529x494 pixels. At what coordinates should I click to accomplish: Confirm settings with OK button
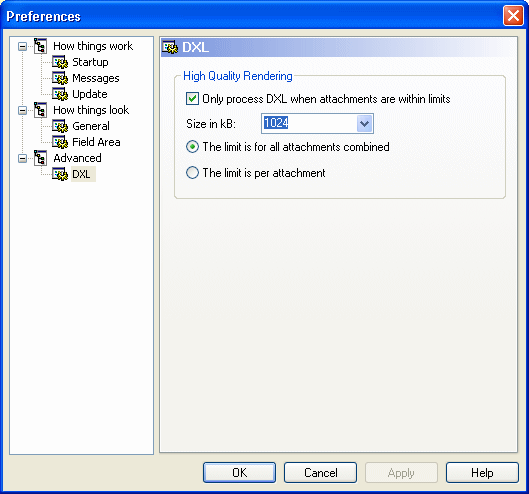(240, 472)
